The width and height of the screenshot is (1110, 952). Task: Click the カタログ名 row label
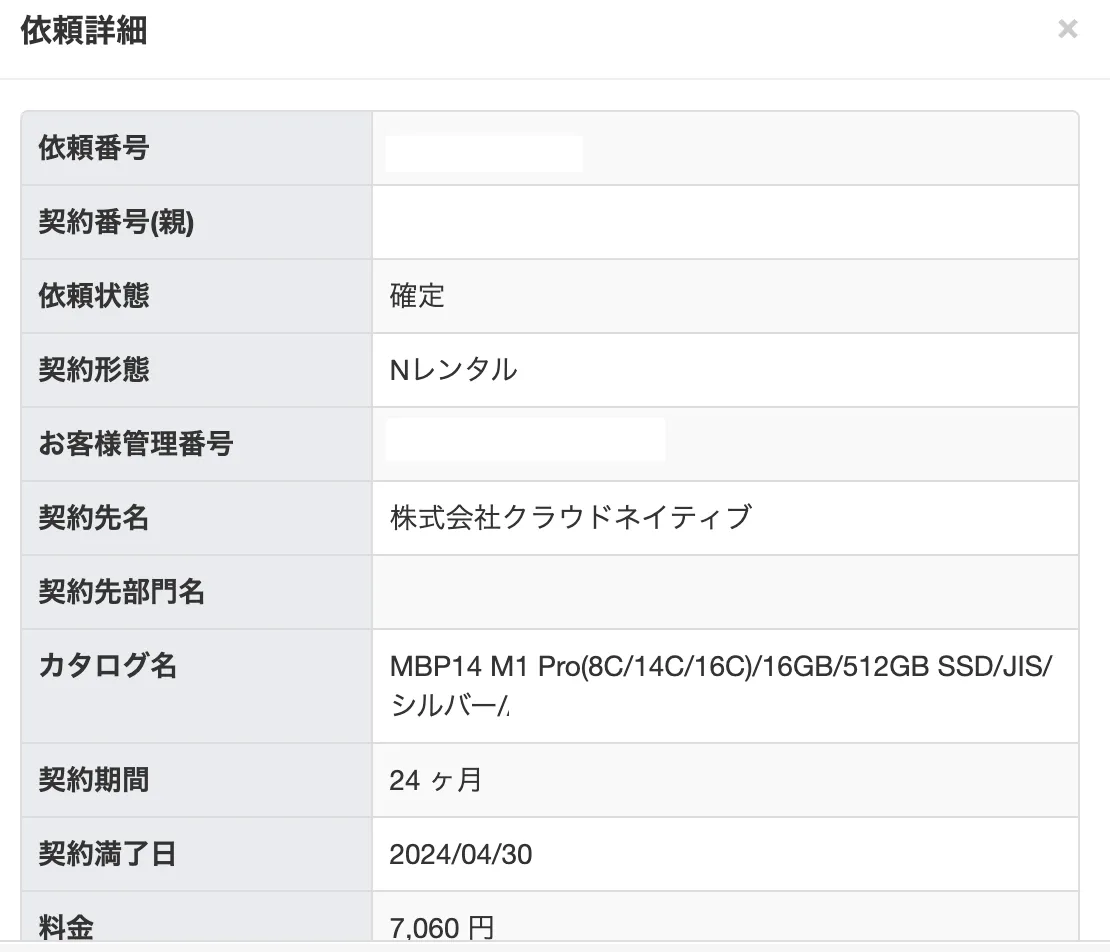(108, 666)
